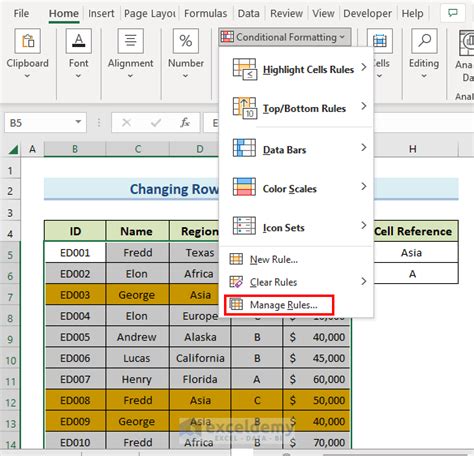Click the Insert Function fx icon
This screenshot has height=456, width=474.
coord(185,123)
